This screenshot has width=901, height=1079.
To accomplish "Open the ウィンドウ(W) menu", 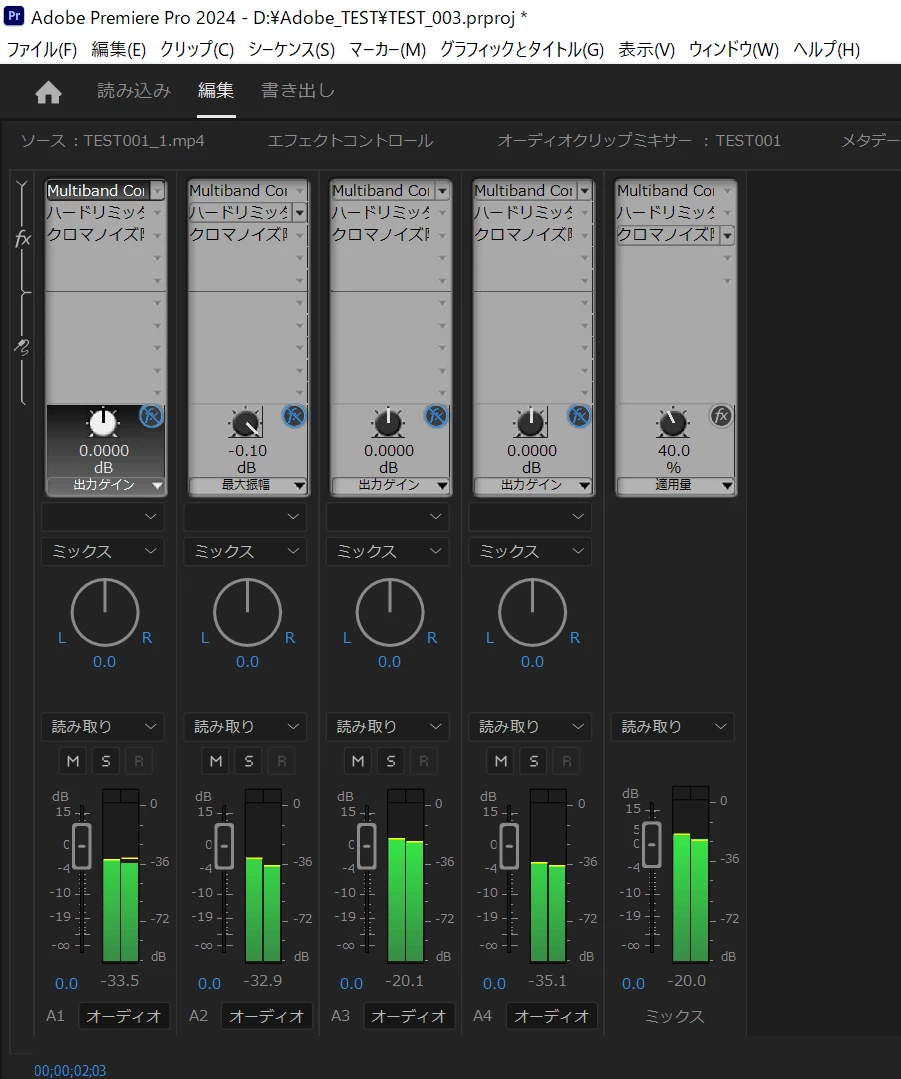I will click(x=734, y=50).
